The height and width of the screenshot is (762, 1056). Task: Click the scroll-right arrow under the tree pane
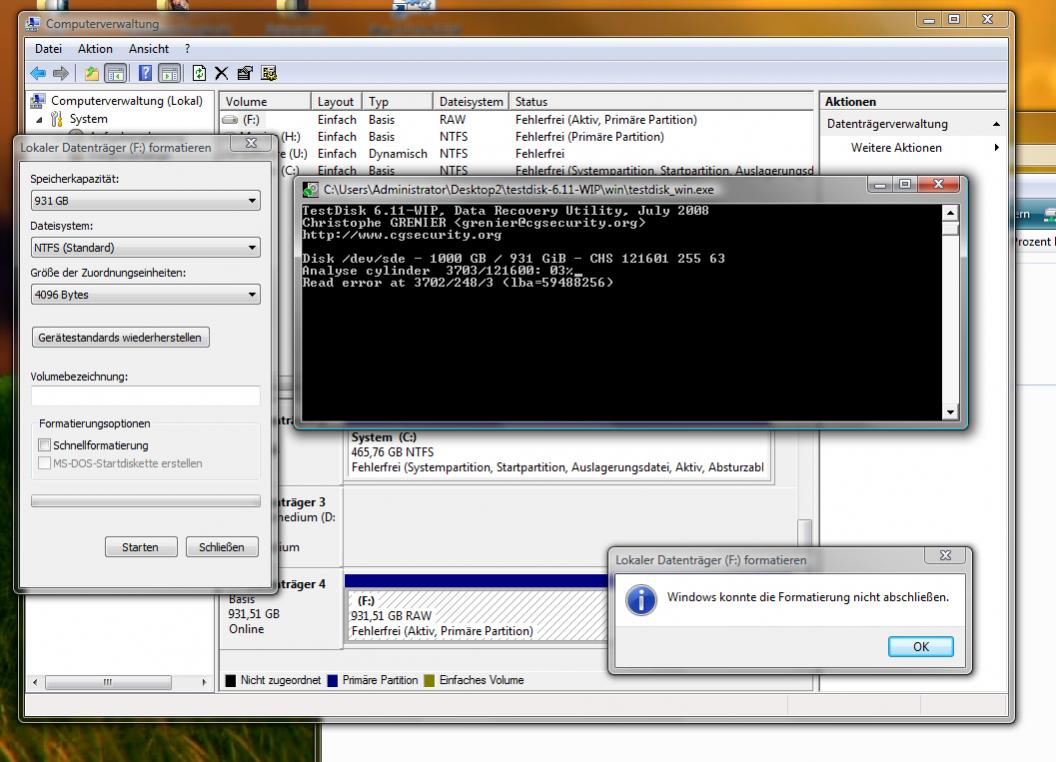(x=204, y=682)
